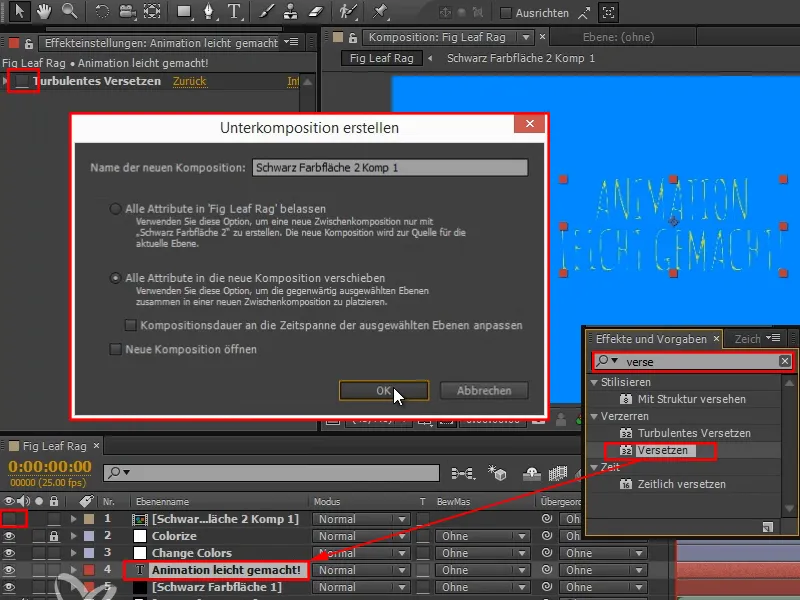Click the color label swatch of layer 4
The height and width of the screenshot is (600, 800).
pos(90,570)
